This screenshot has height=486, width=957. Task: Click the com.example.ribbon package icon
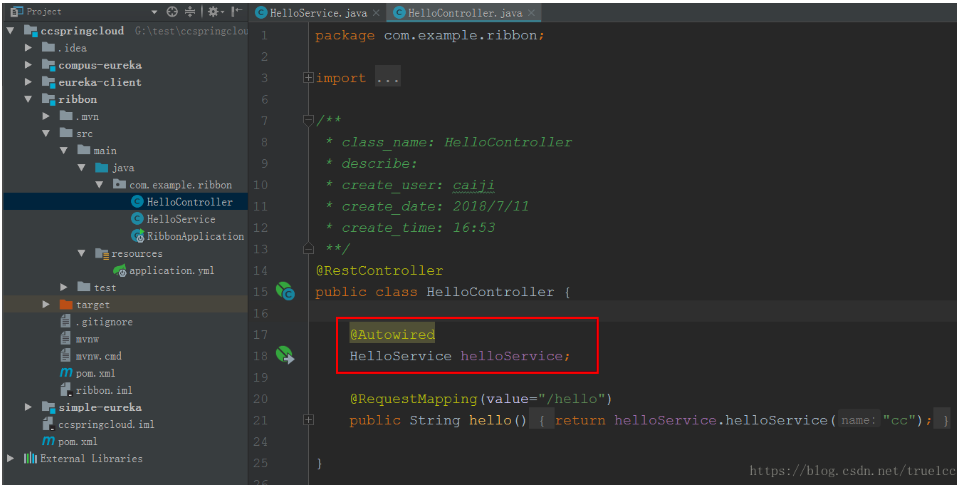[119, 184]
